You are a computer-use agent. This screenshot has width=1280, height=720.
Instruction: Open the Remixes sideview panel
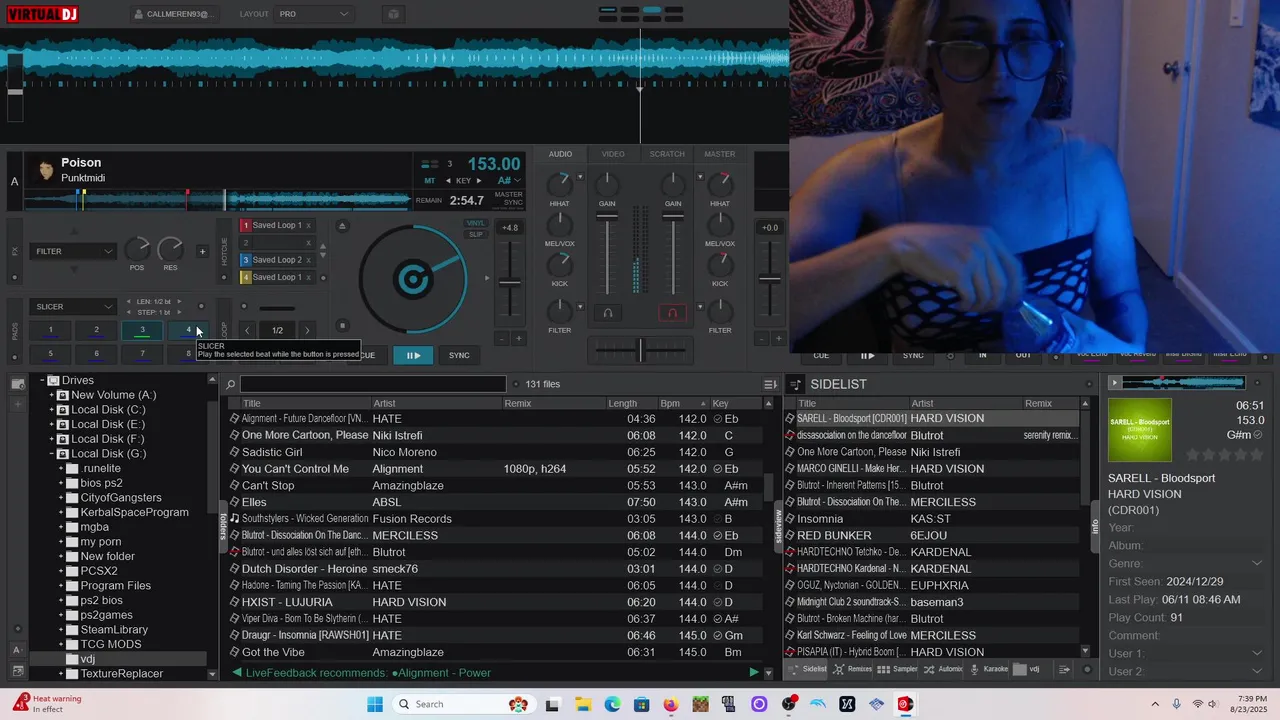pyautogui.click(x=852, y=669)
